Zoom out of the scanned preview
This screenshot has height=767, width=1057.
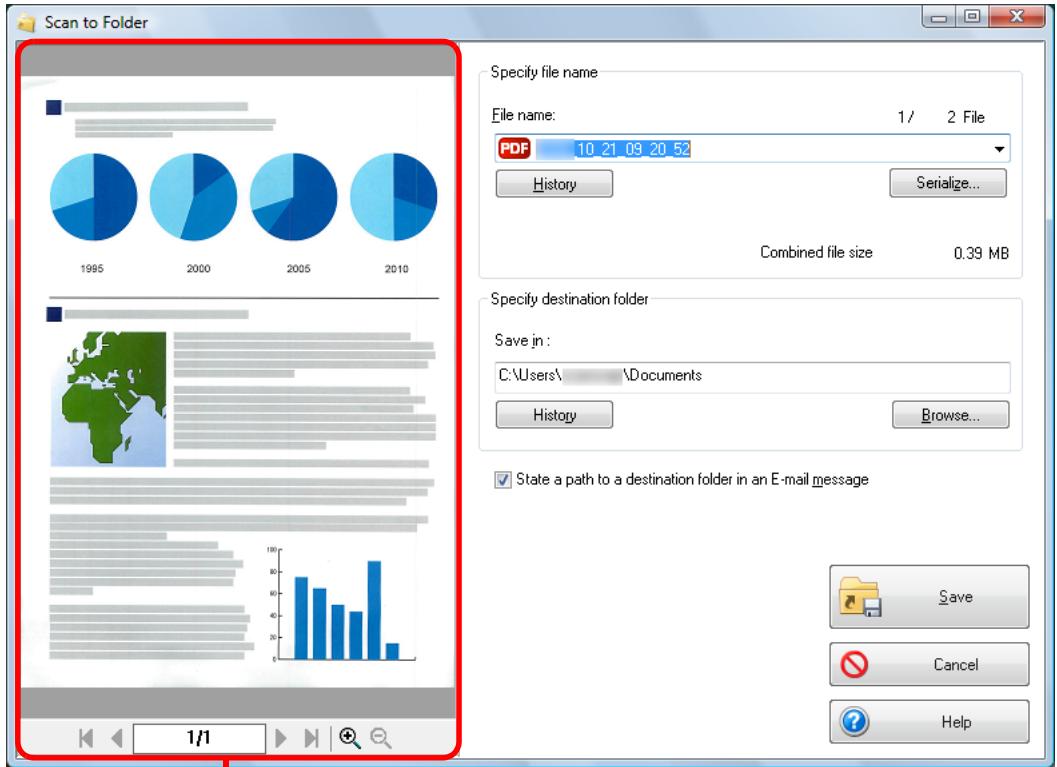coord(381,738)
